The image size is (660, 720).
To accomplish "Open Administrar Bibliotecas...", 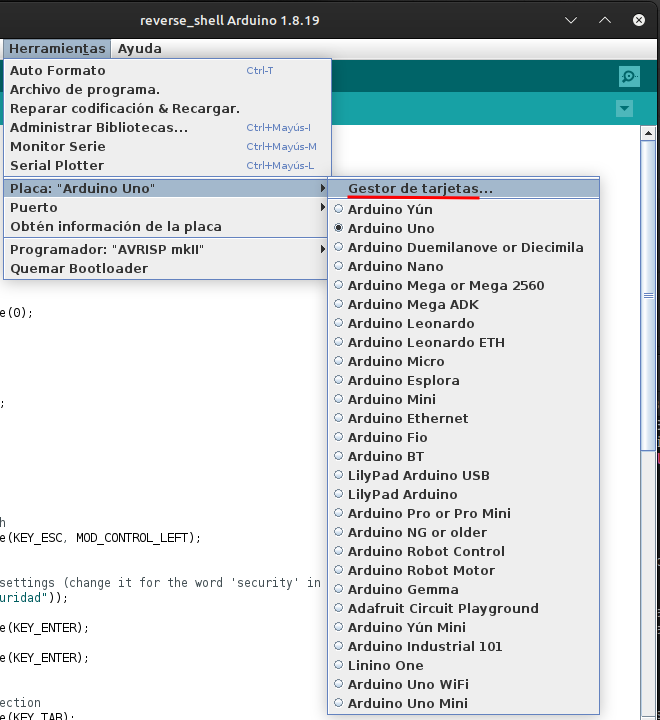I will point(99,127).
